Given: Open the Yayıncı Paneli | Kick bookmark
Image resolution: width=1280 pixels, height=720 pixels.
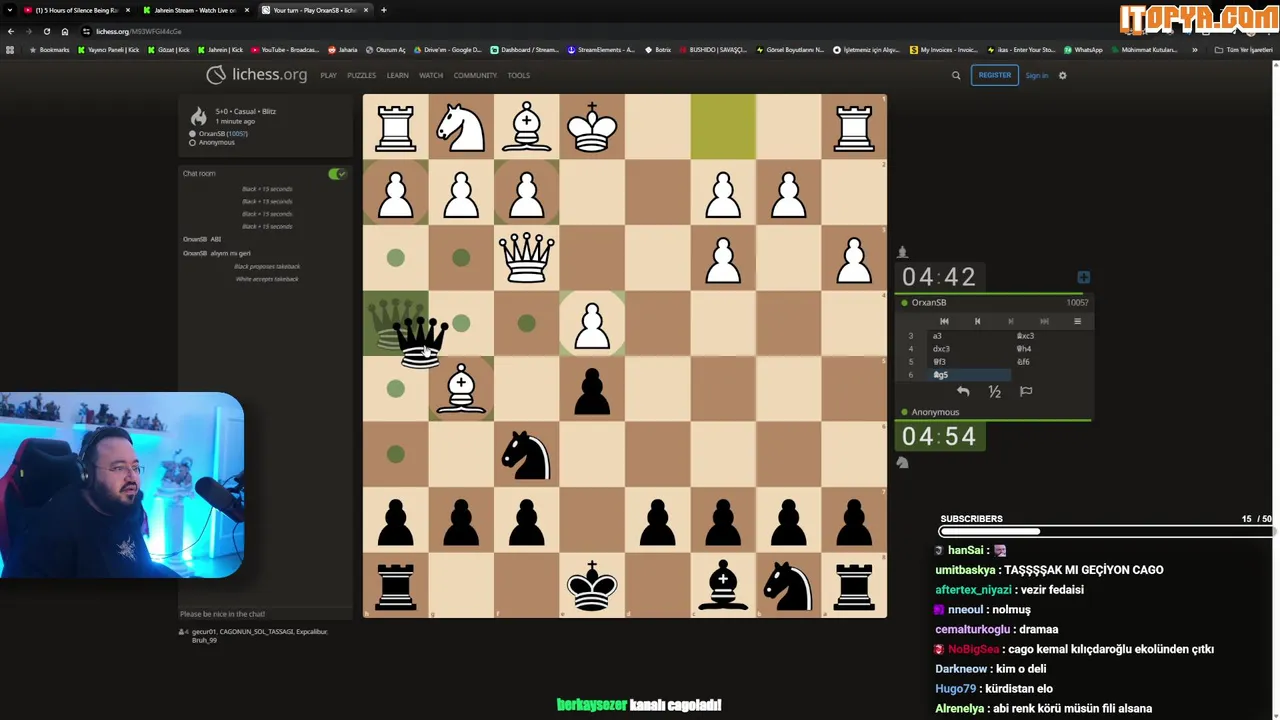Looking at the screenshot, I should (x=109, y=49).
